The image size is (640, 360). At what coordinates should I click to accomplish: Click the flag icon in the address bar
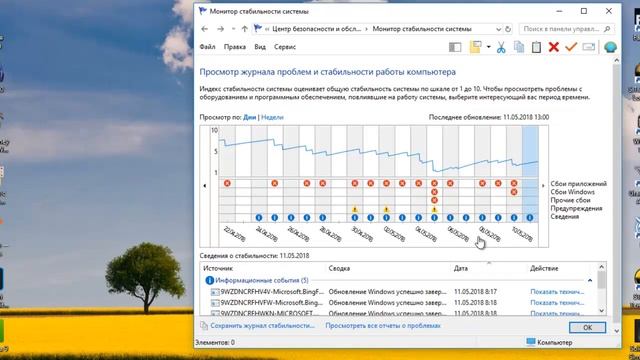[258, 29]
